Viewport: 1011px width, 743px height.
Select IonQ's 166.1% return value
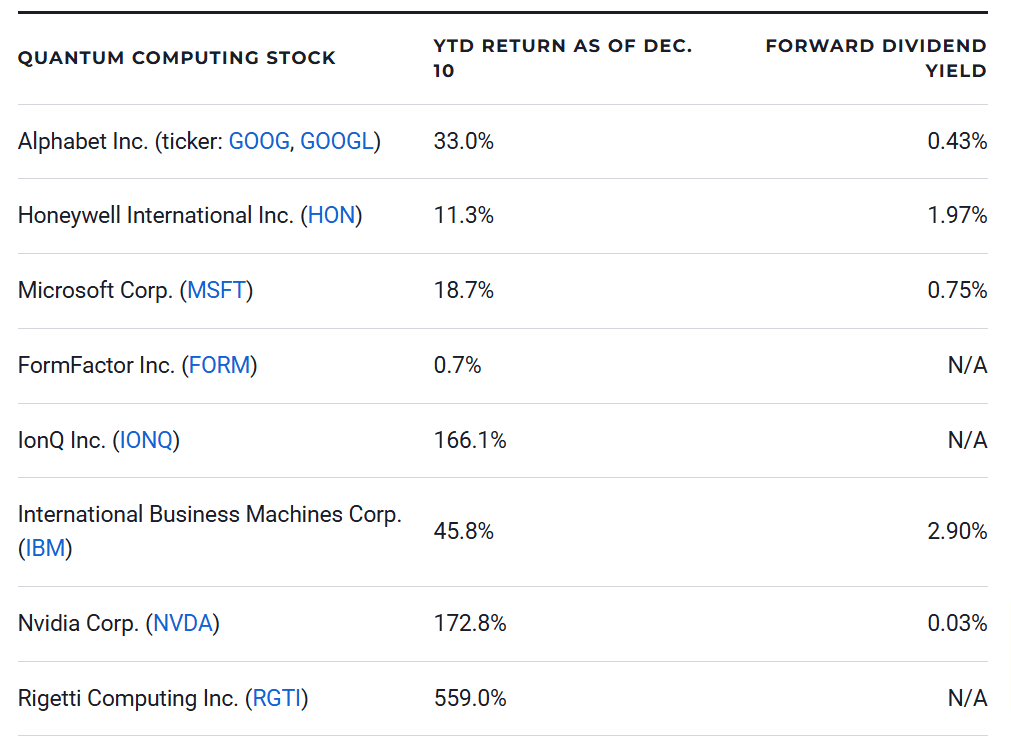pos(470,441)
